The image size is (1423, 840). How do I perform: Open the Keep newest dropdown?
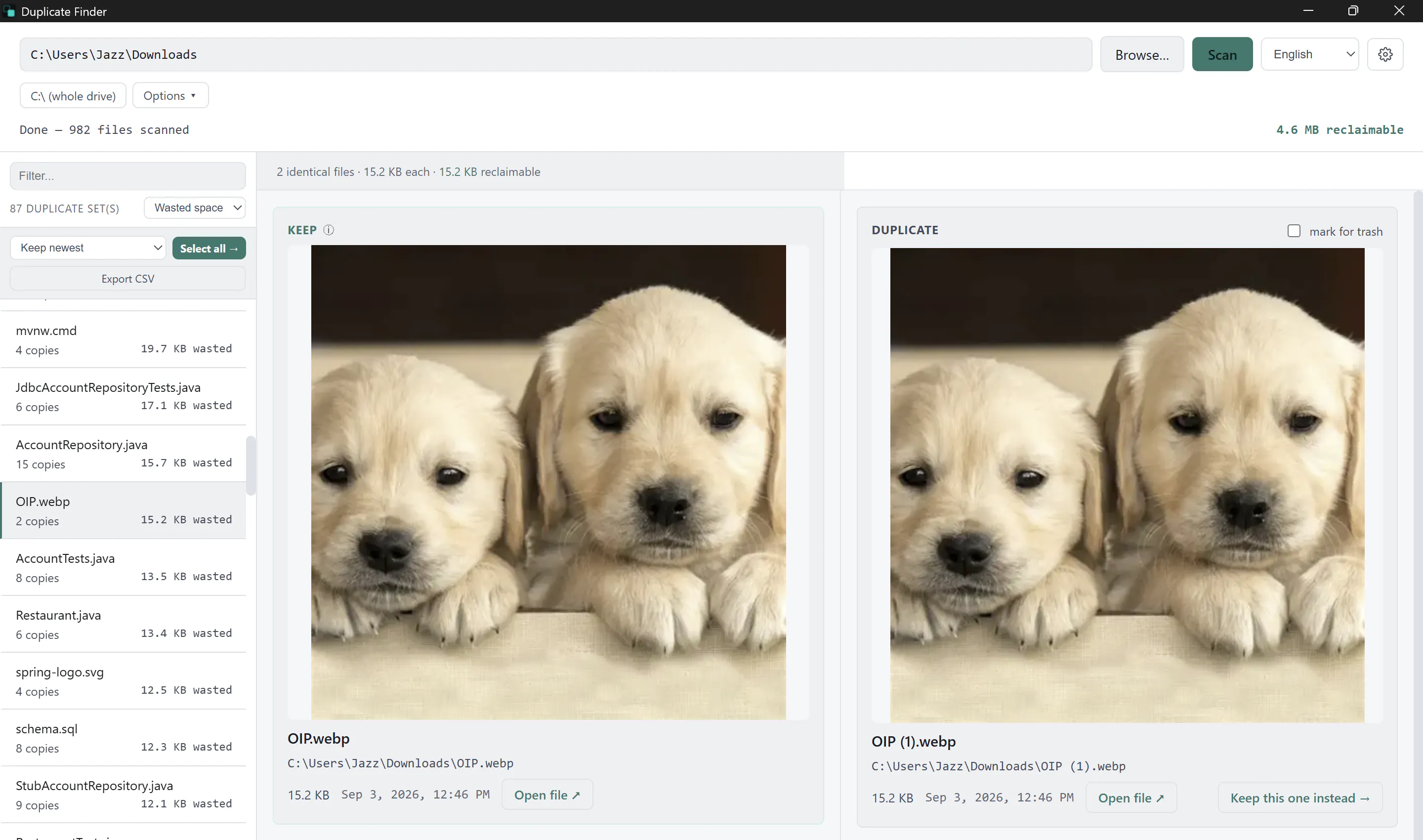tap(88, 248)
